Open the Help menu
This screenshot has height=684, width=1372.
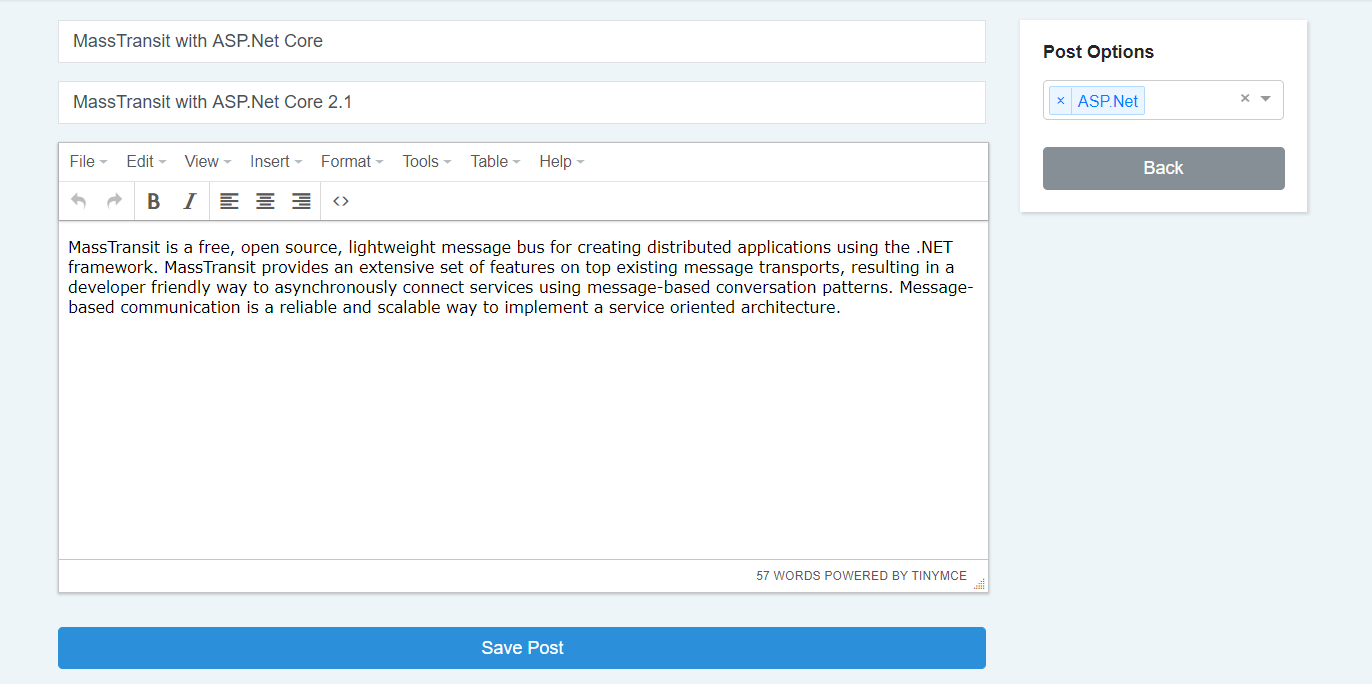point(562,161)
